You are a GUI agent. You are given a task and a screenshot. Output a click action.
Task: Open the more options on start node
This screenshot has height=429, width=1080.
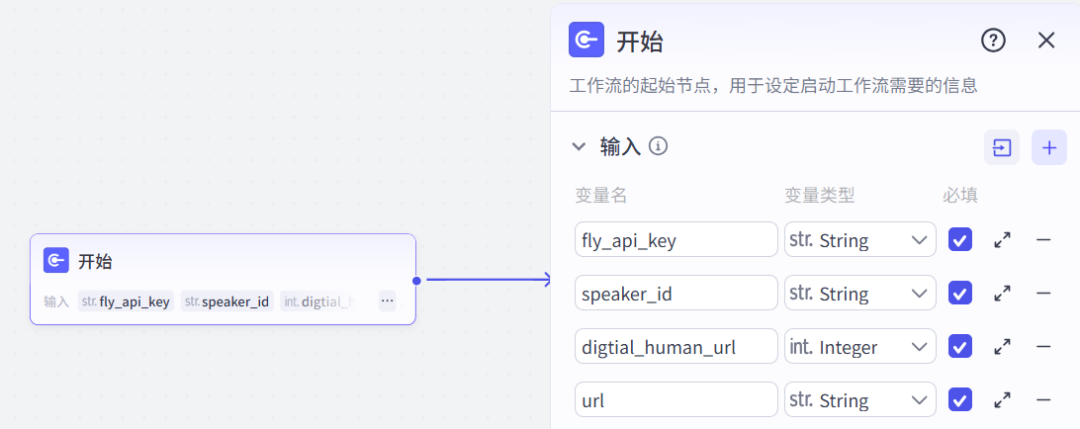click(x=387, y=300)
